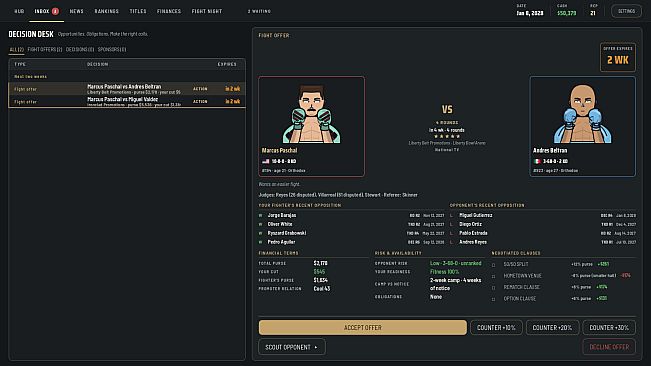Select the Marcus Paschal vs Andres Beltran offer

tap(127, 89)
